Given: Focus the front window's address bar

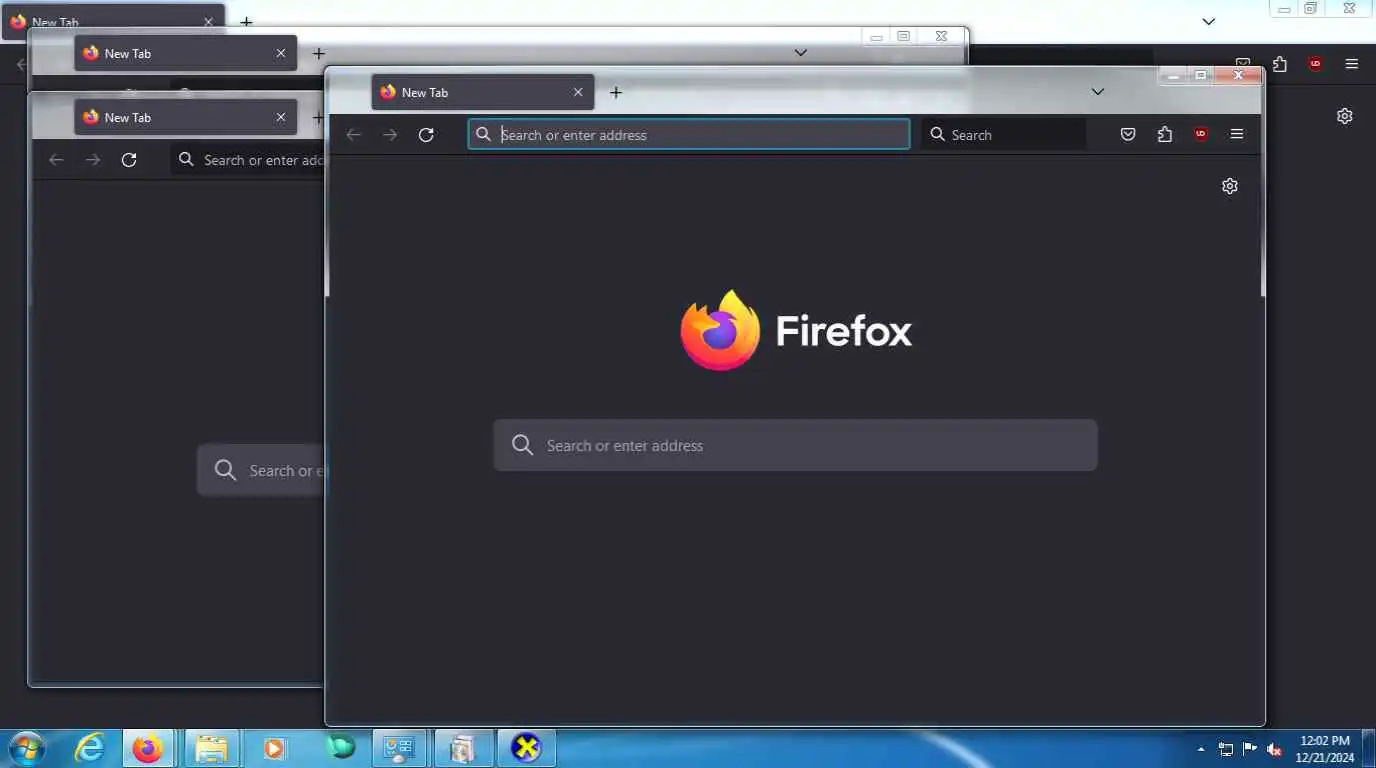Looking at the screenshot, I should 689,135.
